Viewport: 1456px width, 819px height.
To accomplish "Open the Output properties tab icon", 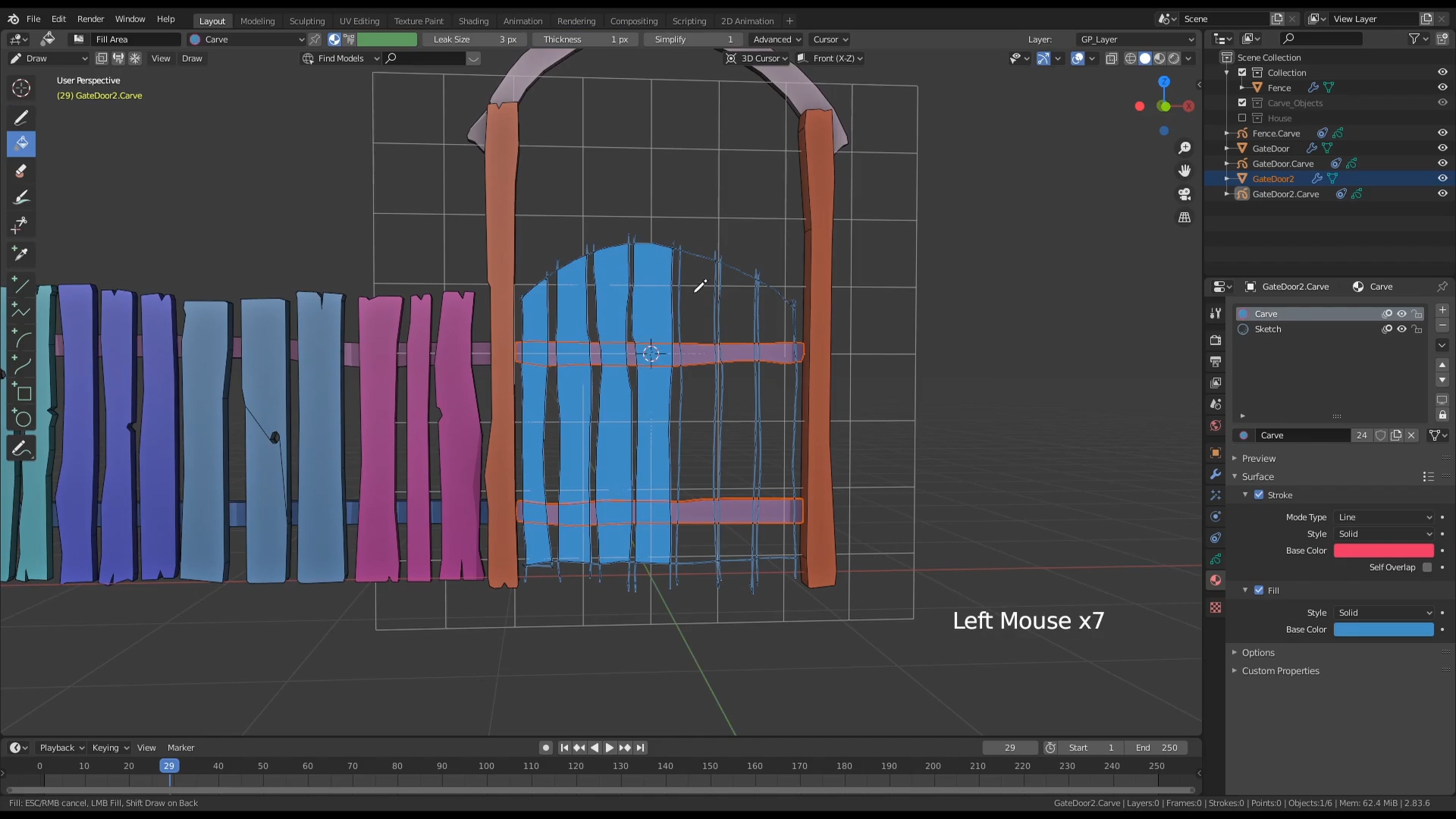I will 1216,362.
